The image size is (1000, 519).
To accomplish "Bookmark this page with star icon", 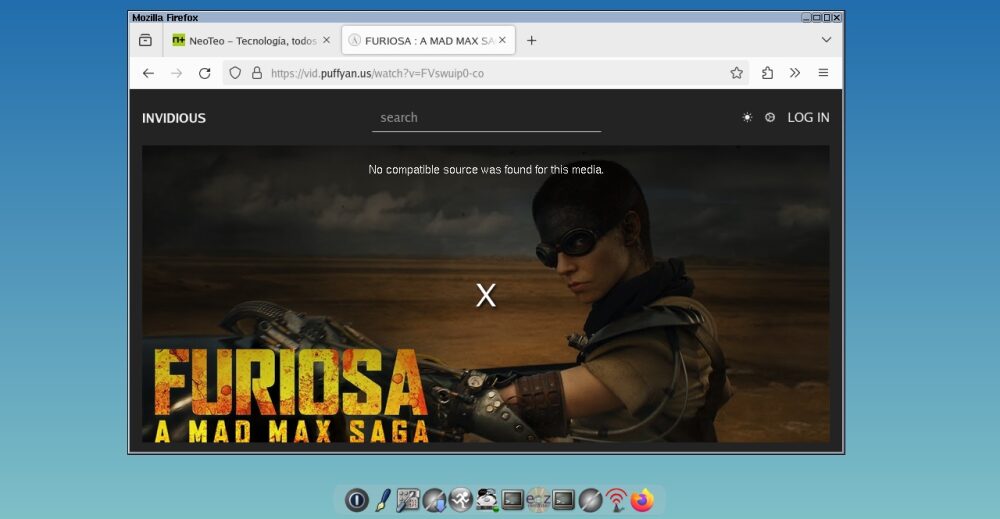I will click(x=737, y=73).
